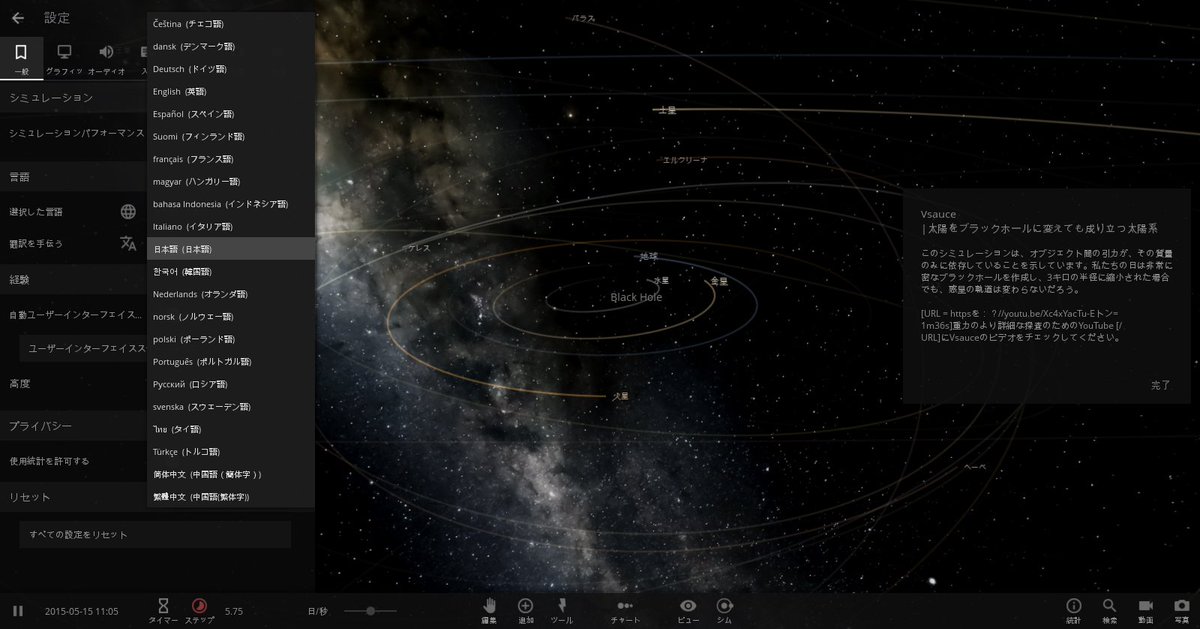This screenshot has height=629, width=1200.
Task: Select dansk (デンマーク語) language option
Action: [x=231, y=46]
